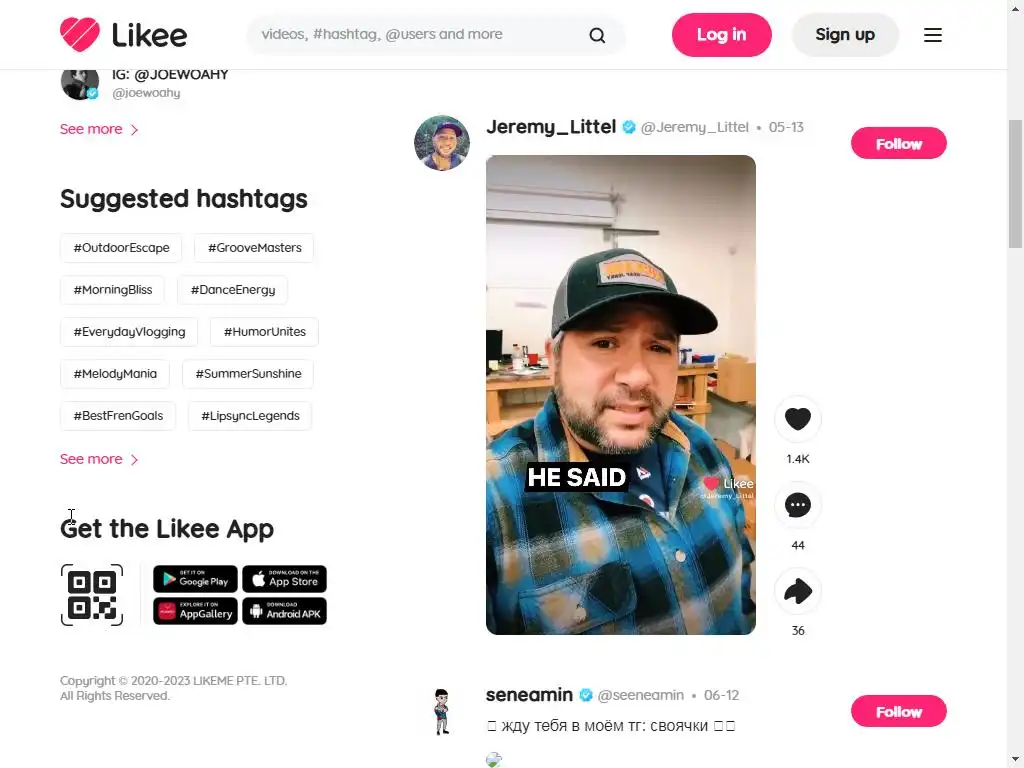
Task: Click the search magnifier icon
Action: pos(597,35)
